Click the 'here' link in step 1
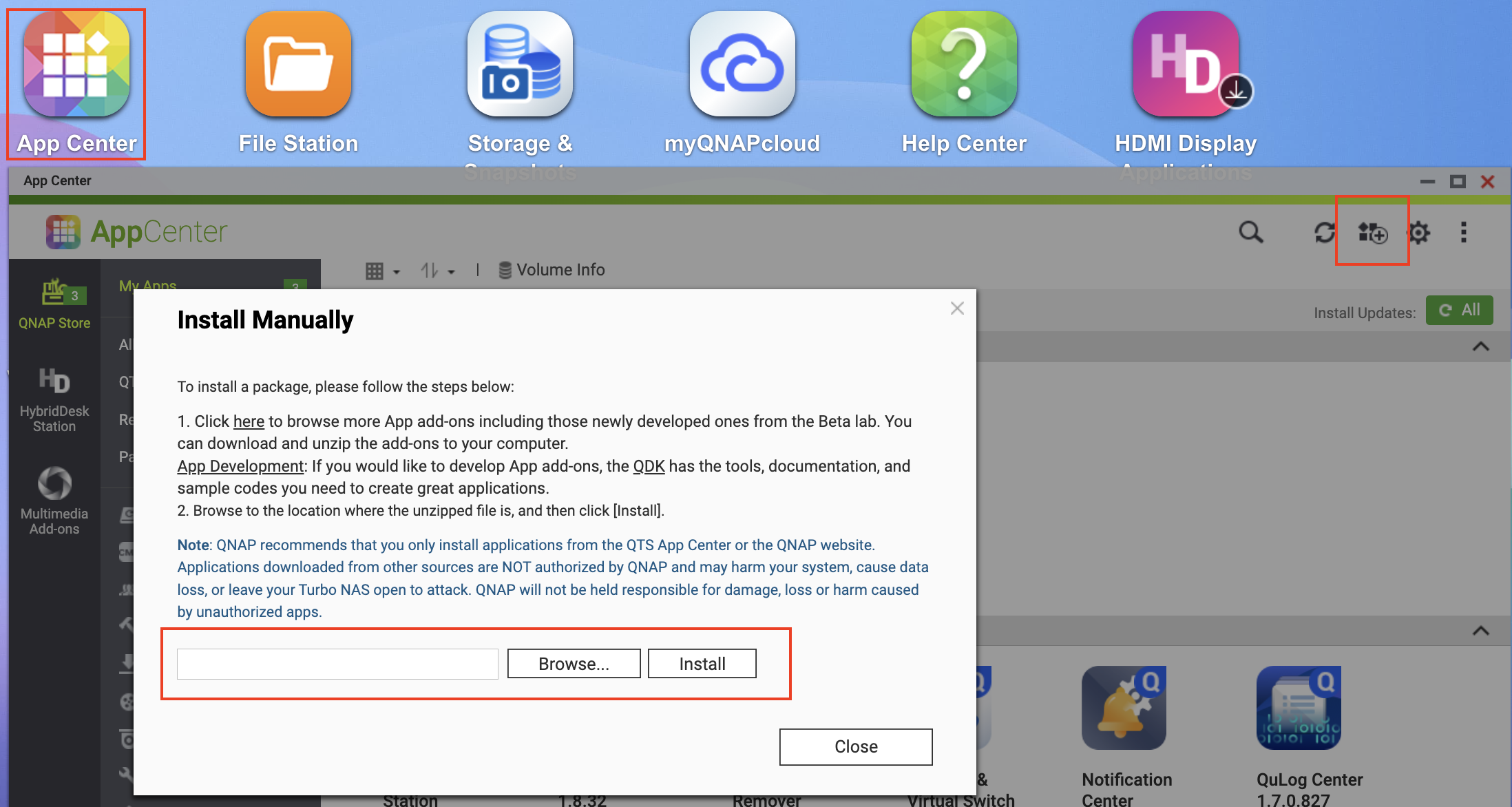1512x807 pixels. (x=249, y=421)
